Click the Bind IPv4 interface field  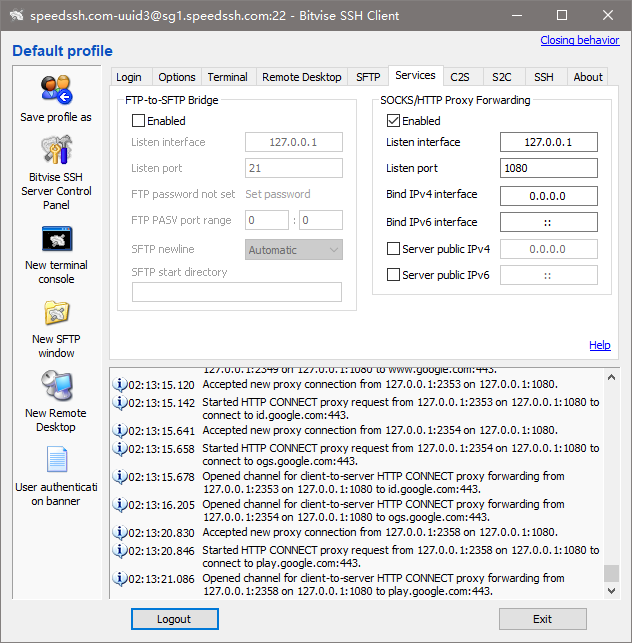549,196
